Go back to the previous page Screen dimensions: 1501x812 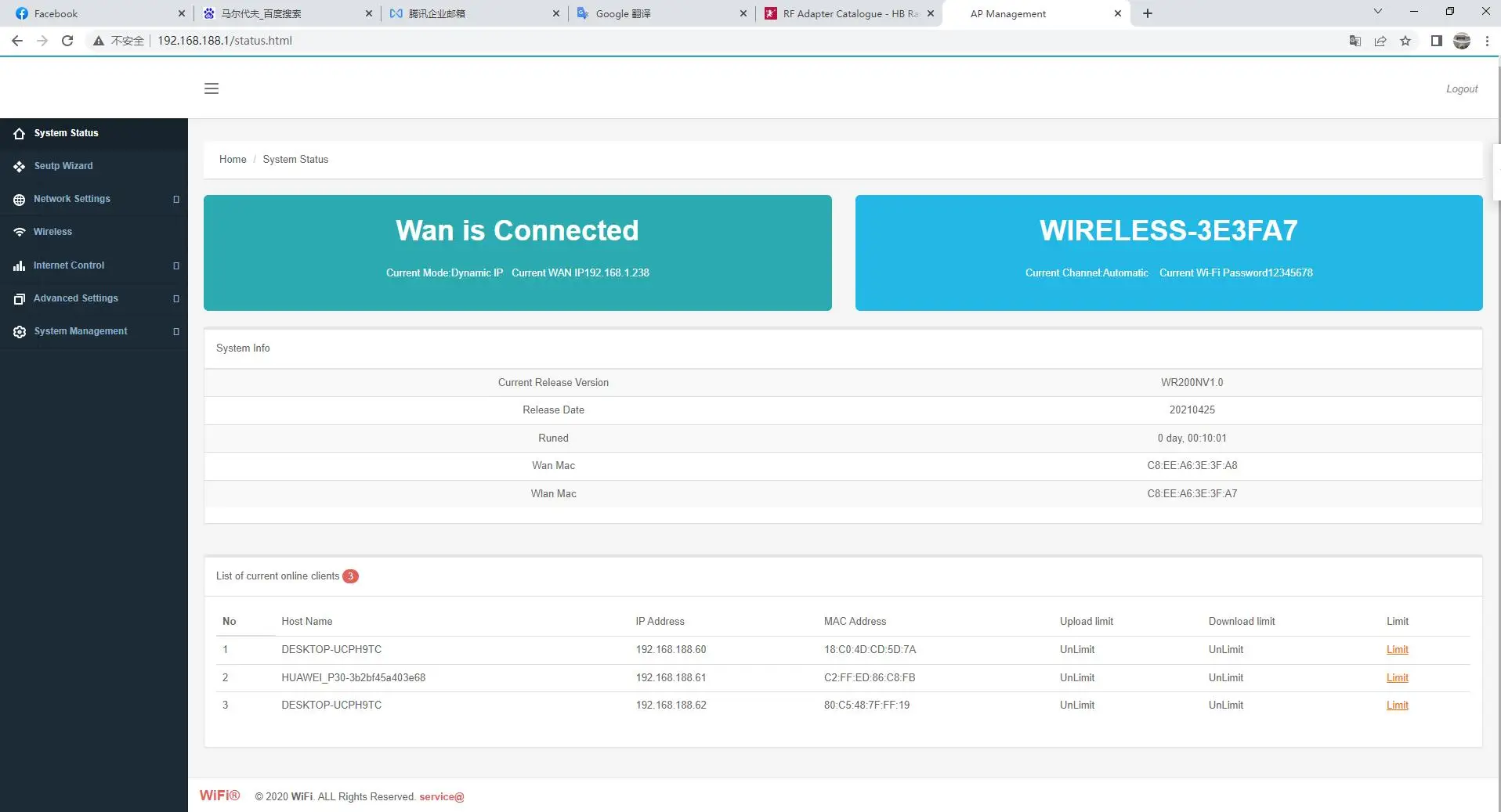pos(17,41)
